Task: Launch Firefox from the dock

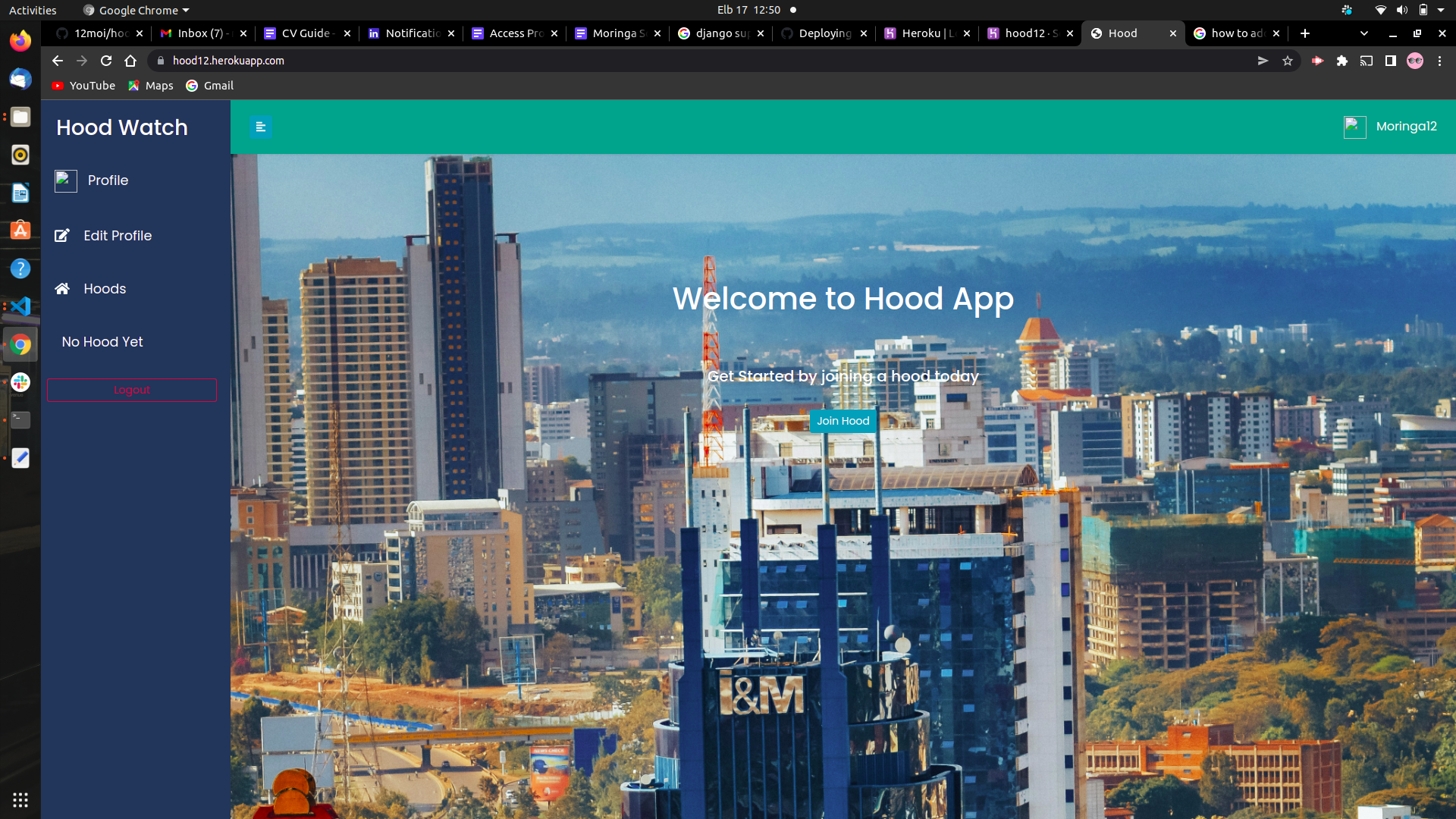Action: [x=20, y=41]
